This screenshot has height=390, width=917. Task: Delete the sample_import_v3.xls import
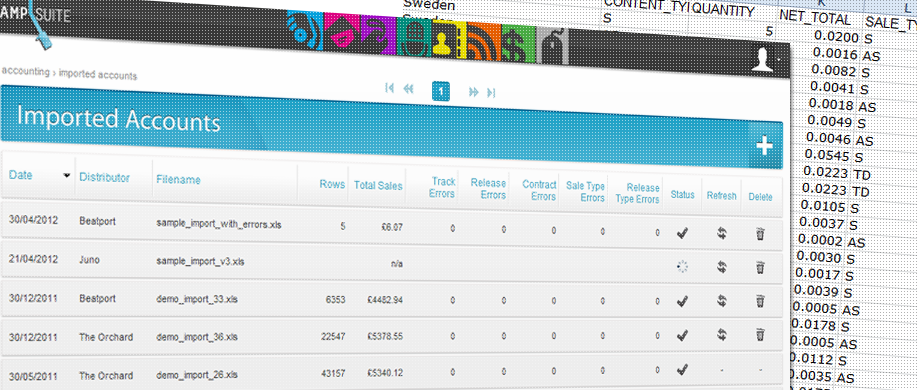click(760, 267)
